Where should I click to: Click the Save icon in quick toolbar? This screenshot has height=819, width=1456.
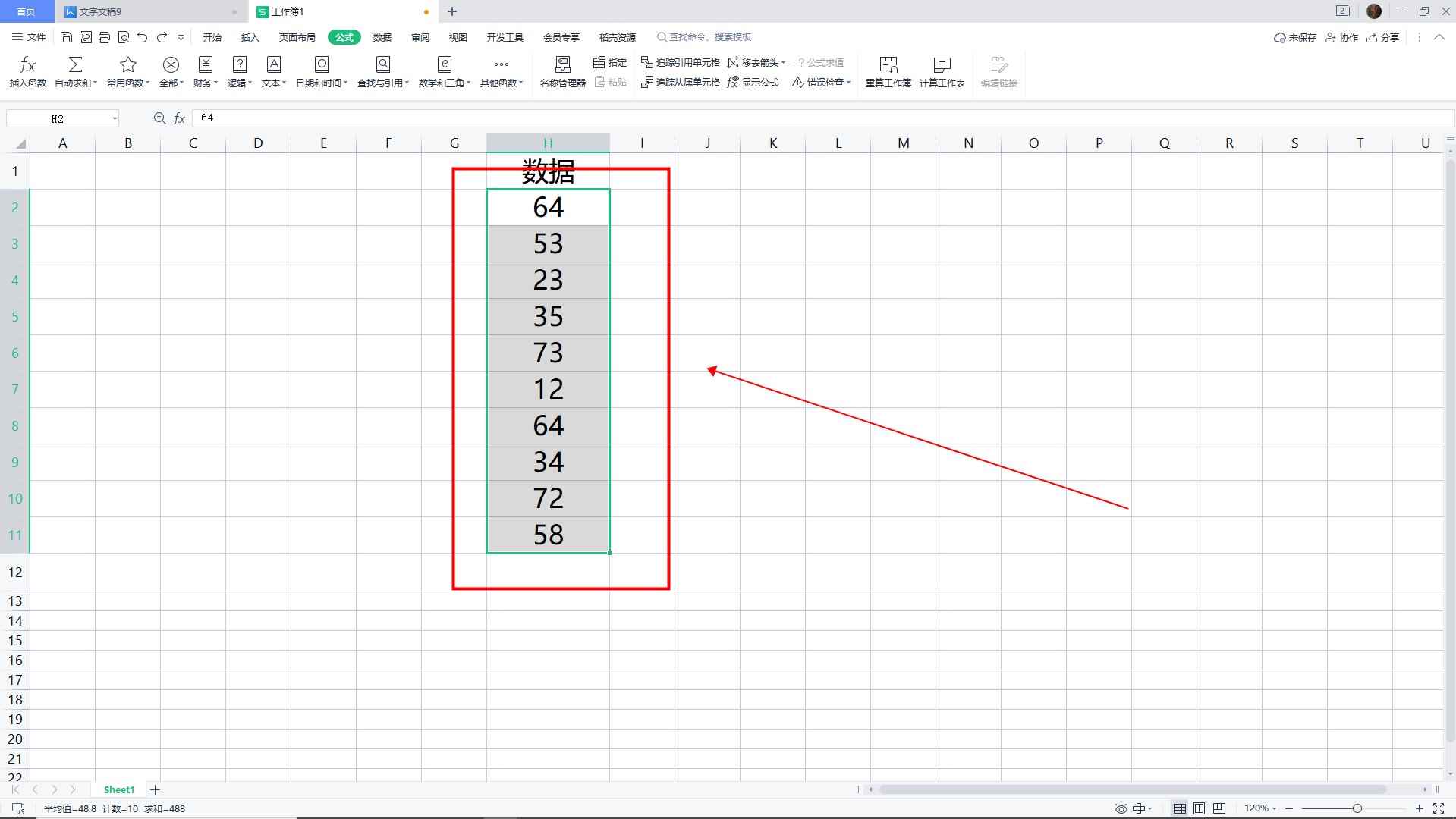66,37
